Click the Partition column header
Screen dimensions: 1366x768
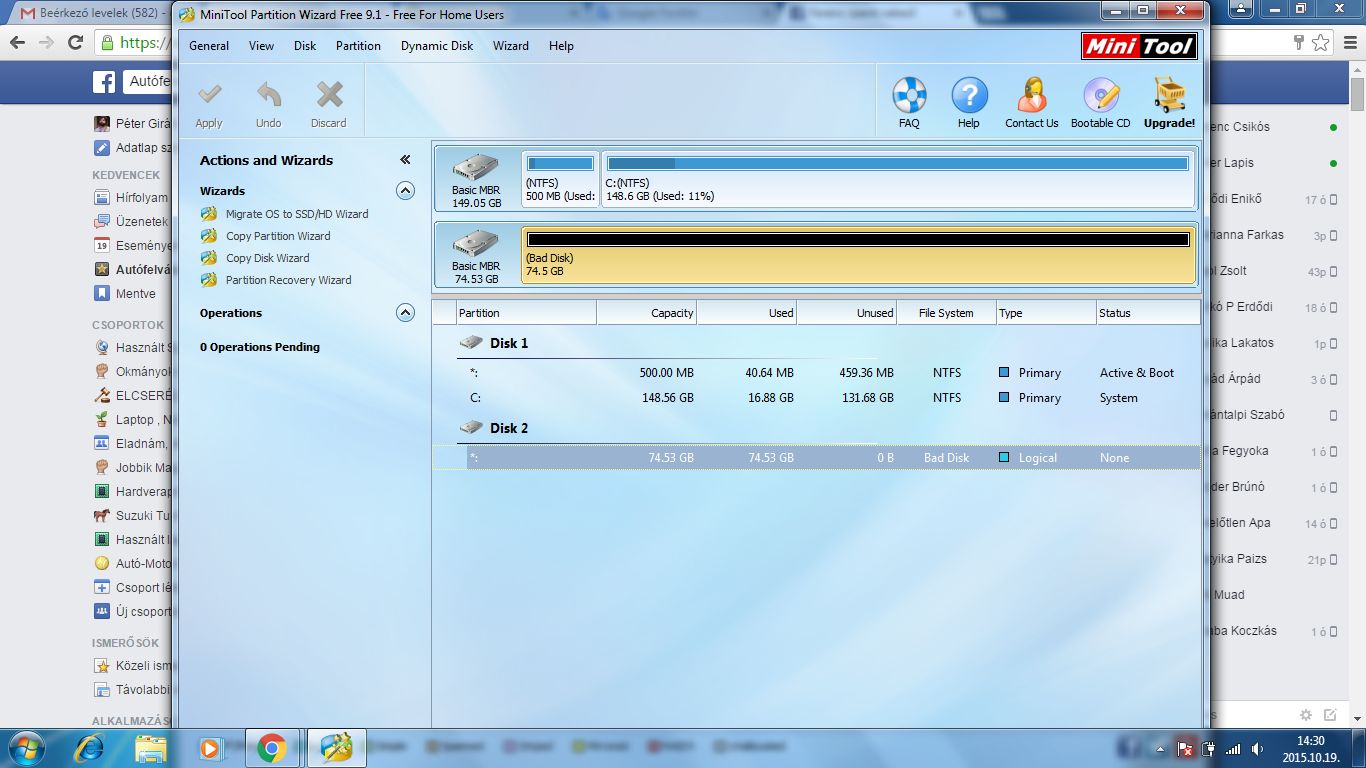[x=526, y=313]
